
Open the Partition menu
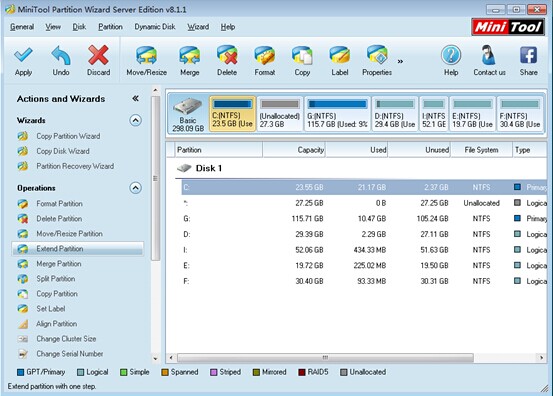[x=110, y=27]
